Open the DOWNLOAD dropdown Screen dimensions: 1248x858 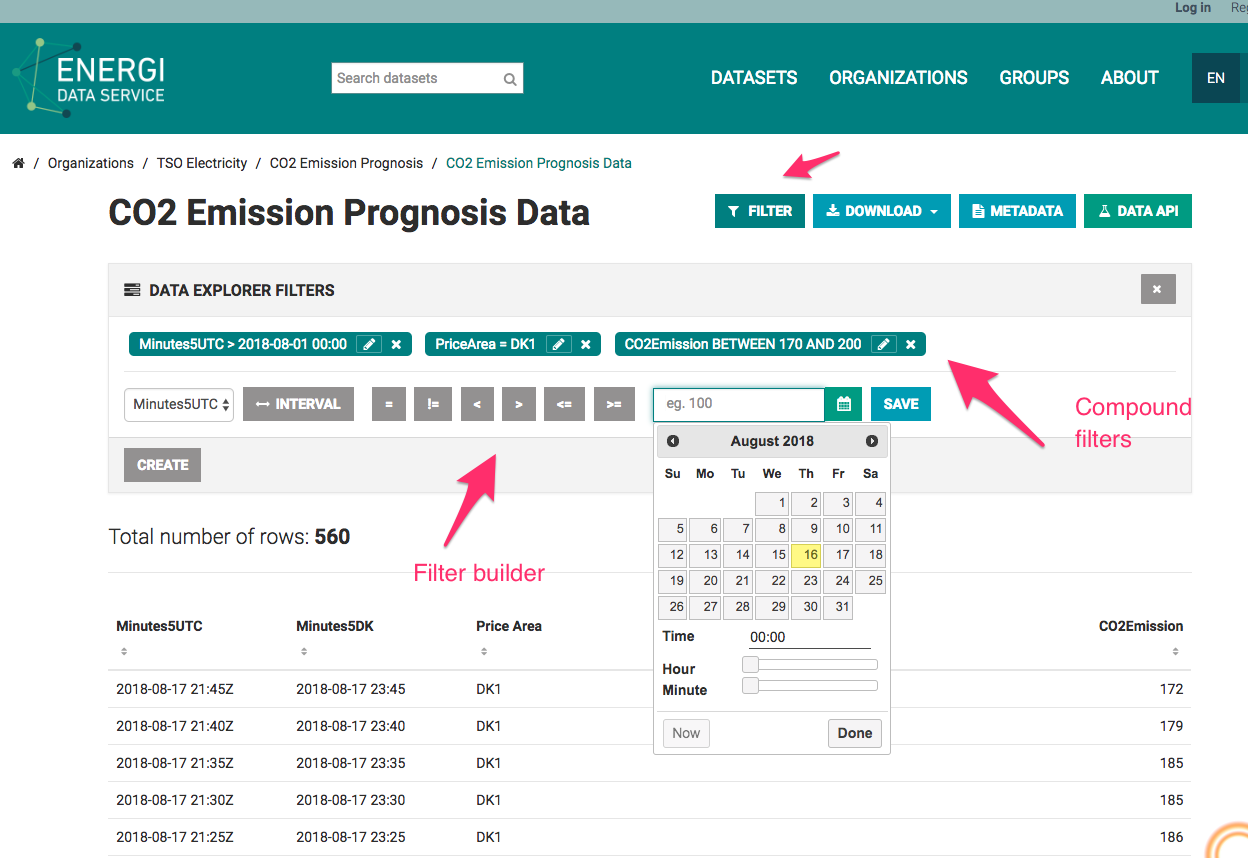click(x=881, y=211)
